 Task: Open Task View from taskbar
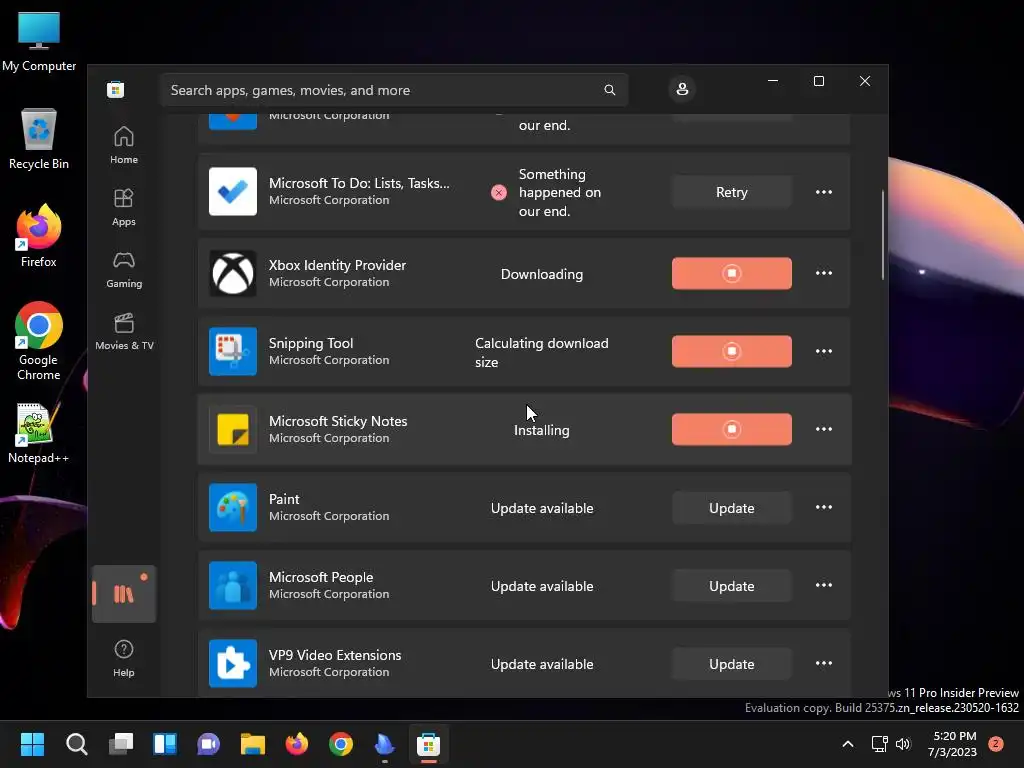[x=121, y=744]
